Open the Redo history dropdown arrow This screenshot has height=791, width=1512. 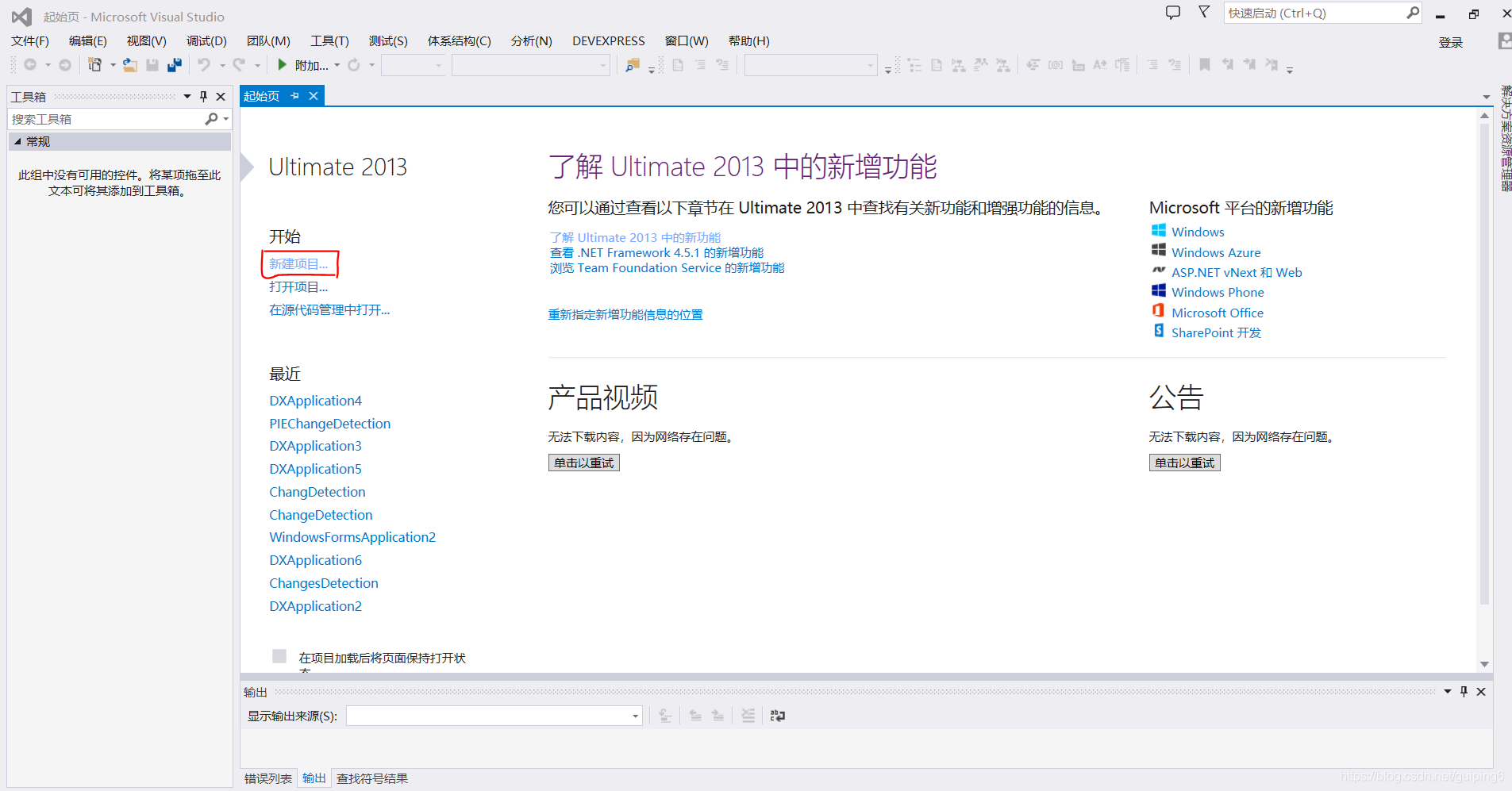click(x=257, y=65)
